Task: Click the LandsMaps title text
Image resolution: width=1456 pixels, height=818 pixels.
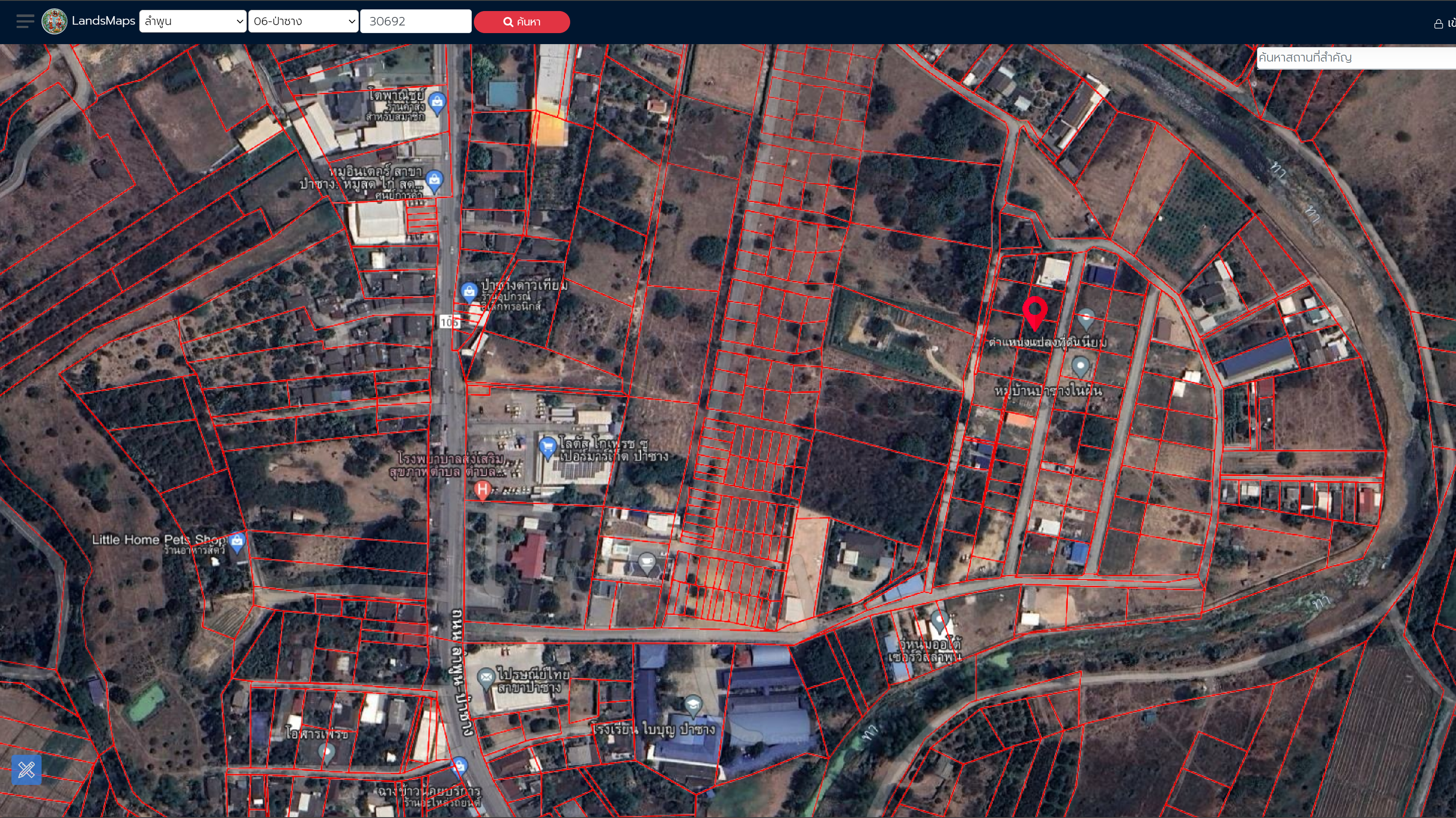Action: click(104, 21)
